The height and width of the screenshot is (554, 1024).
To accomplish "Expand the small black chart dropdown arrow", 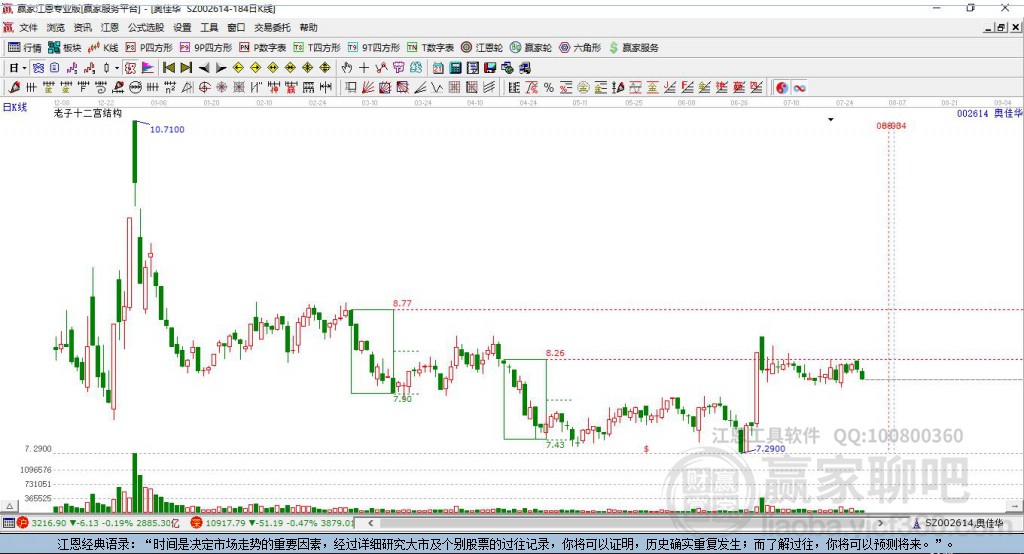I will pos(831,120).
